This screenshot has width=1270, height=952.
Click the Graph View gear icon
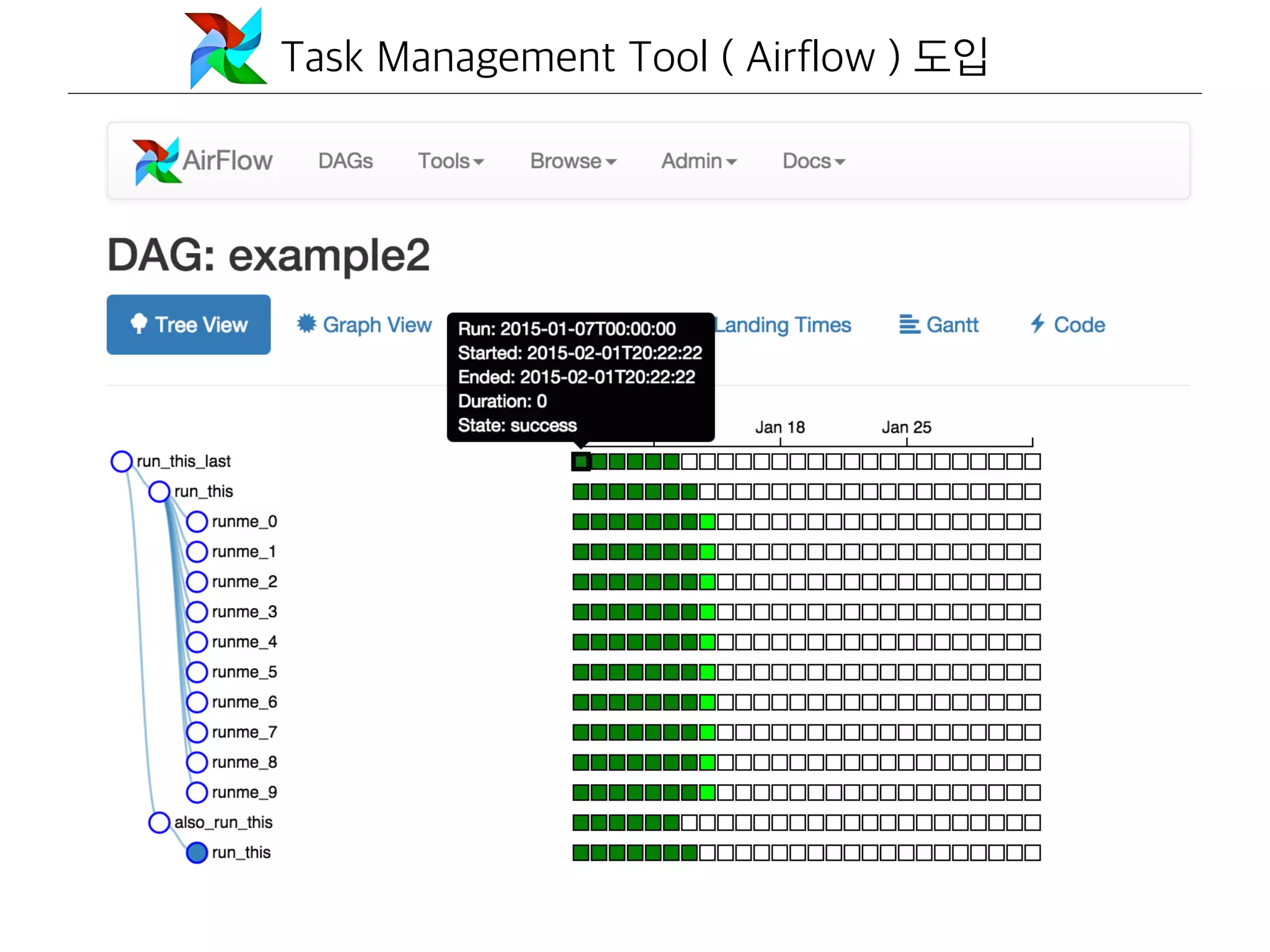click(x=306, y=324)
